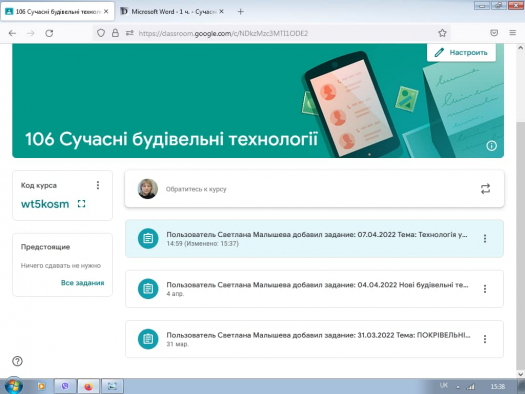Expand the course code to fullscreen
525x394 pixels.
81,204
